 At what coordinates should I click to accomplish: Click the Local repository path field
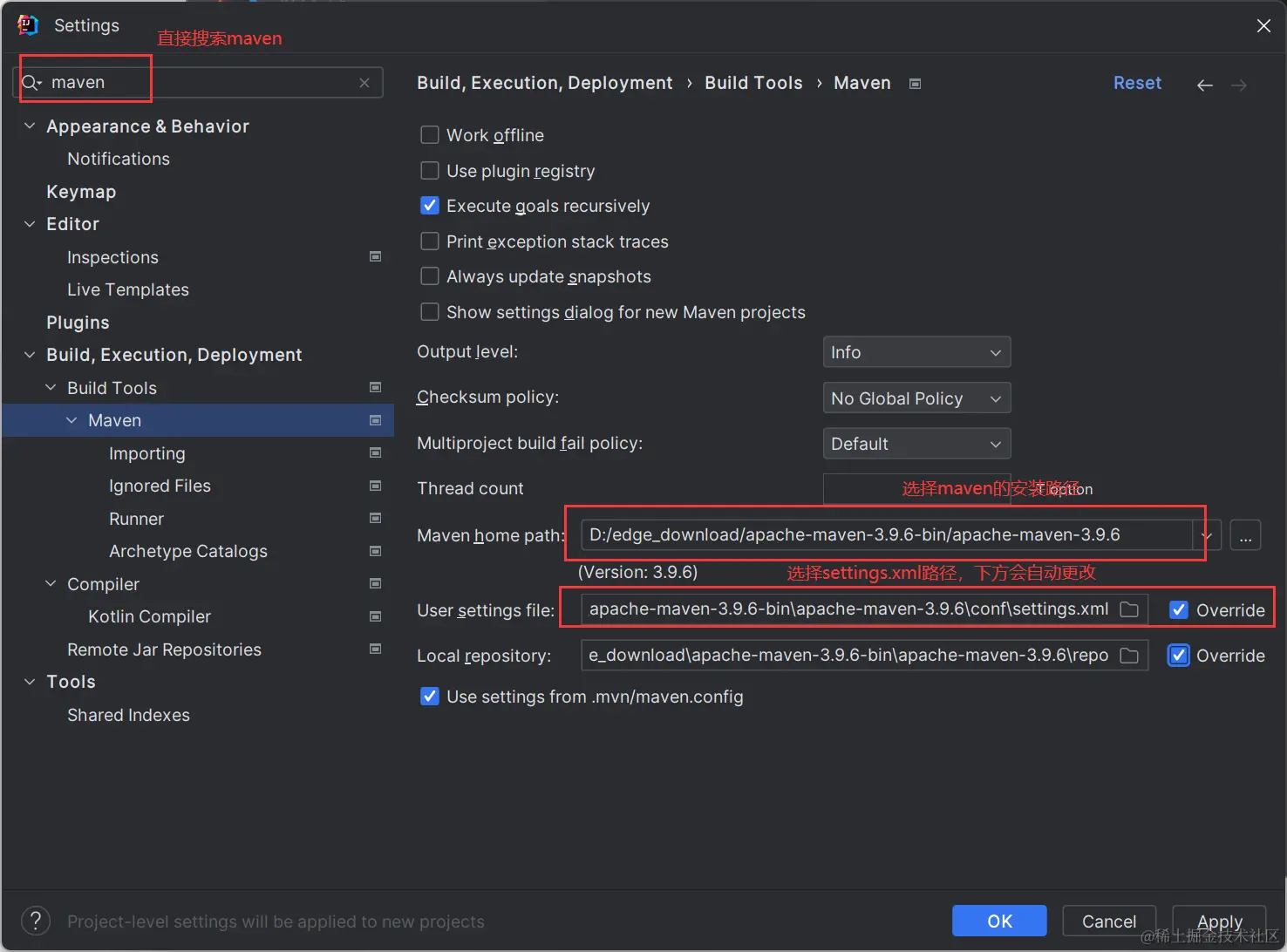[864, 656]
